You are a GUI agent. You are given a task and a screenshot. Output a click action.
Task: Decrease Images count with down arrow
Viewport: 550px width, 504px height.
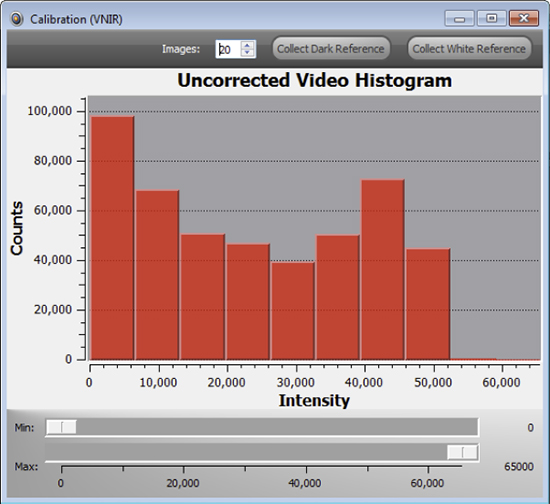[x=247, y=52]
